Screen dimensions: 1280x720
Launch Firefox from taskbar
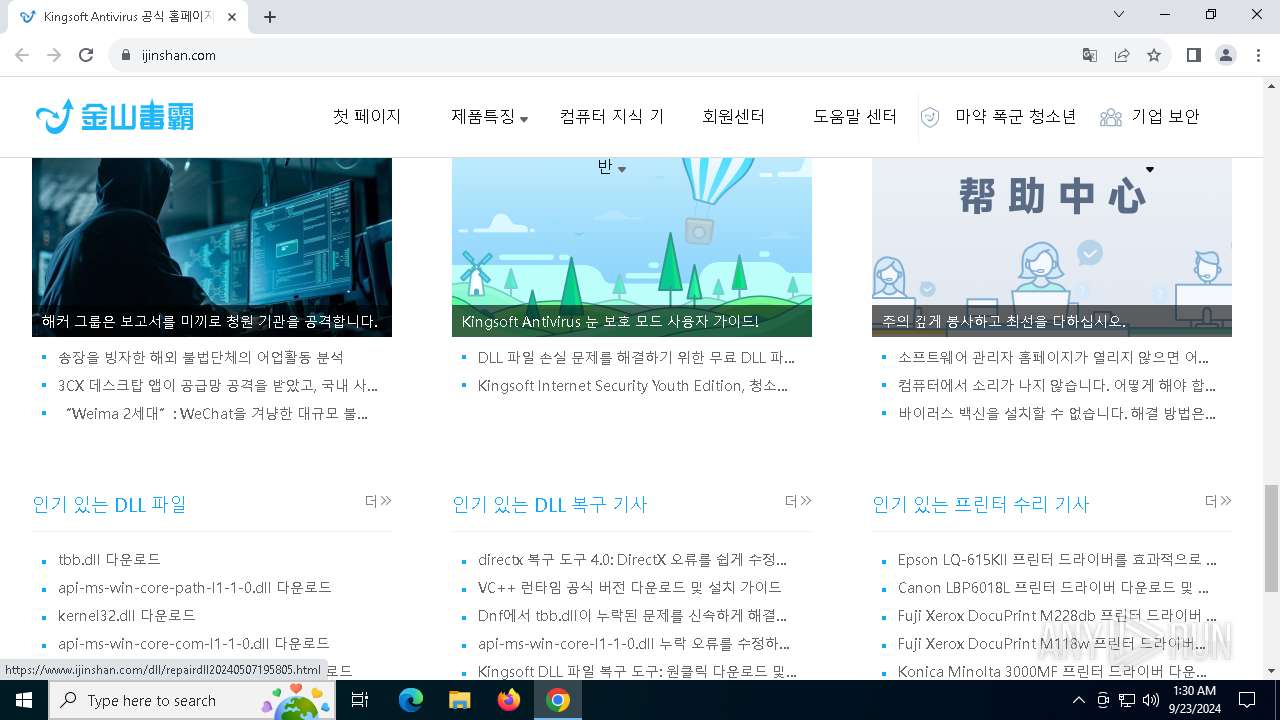pyautogui.click(x=508, y=700)
